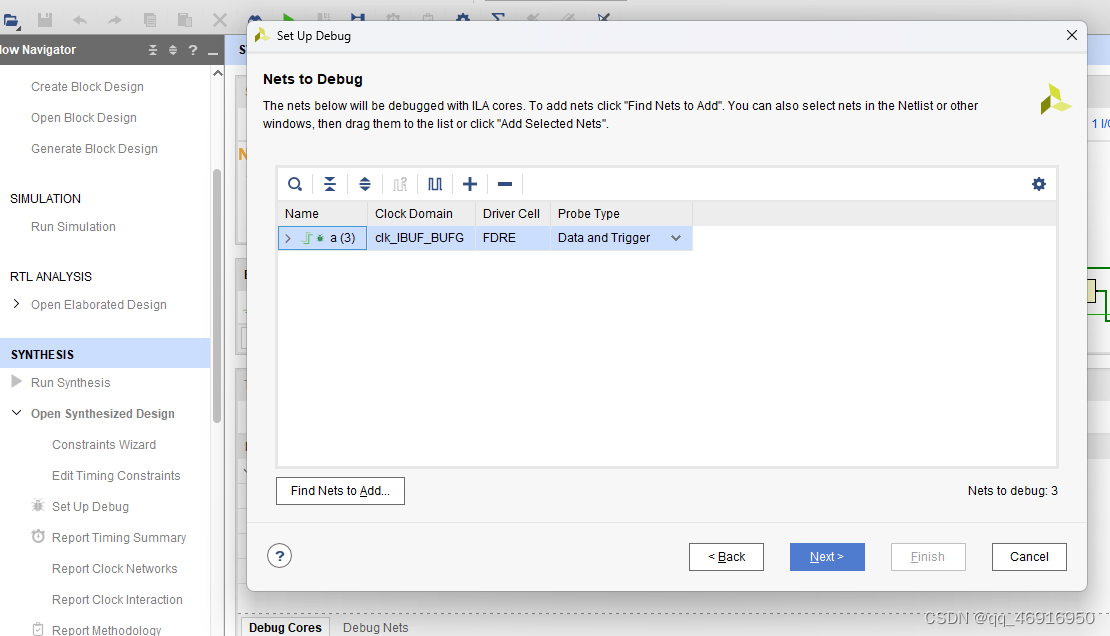This screenshot has width=1110, height=636.
Task: Switch to the Debug Nets tab
Action: coord(375,627)
